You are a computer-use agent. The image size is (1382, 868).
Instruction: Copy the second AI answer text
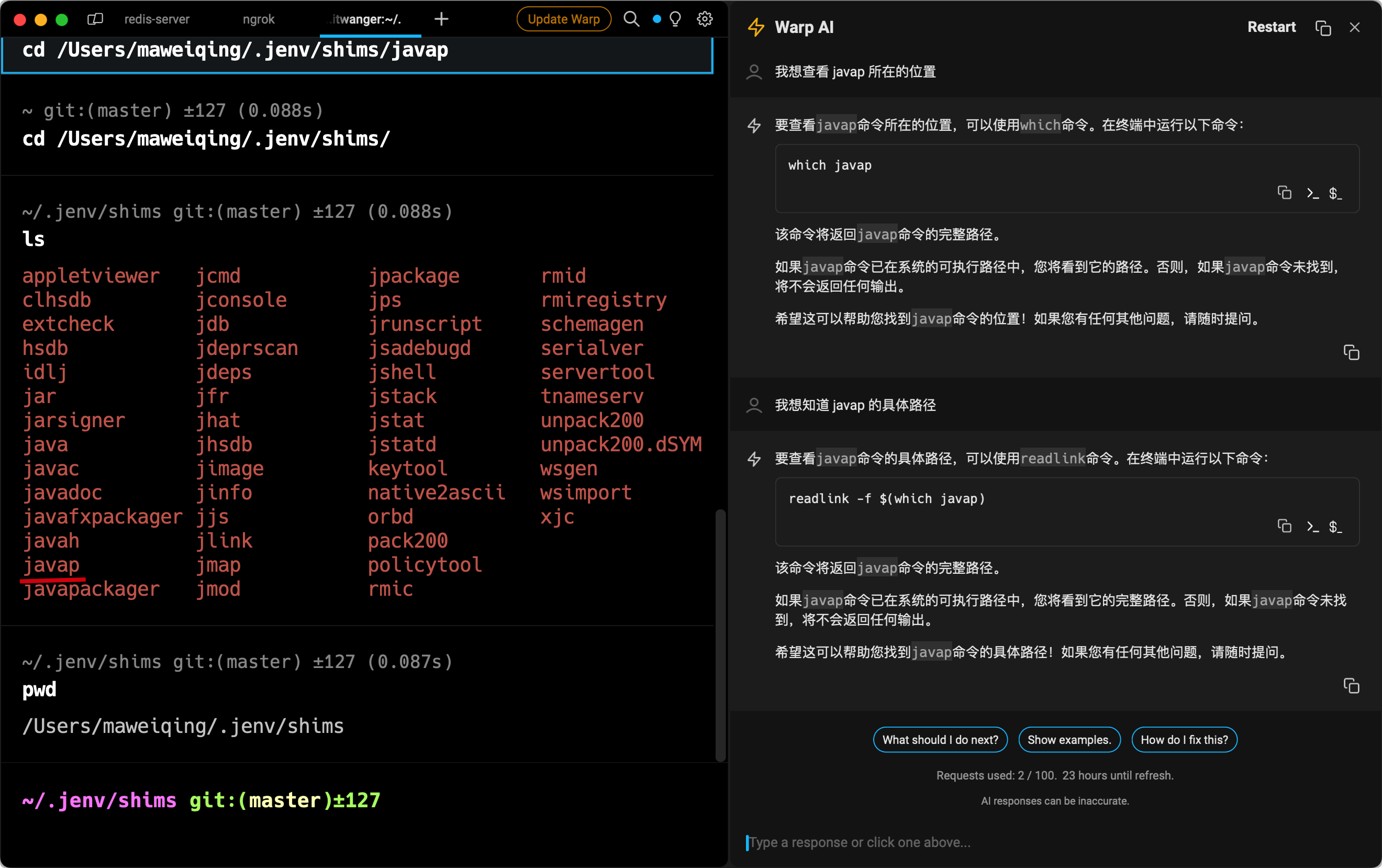click(x=1351, y=686)
